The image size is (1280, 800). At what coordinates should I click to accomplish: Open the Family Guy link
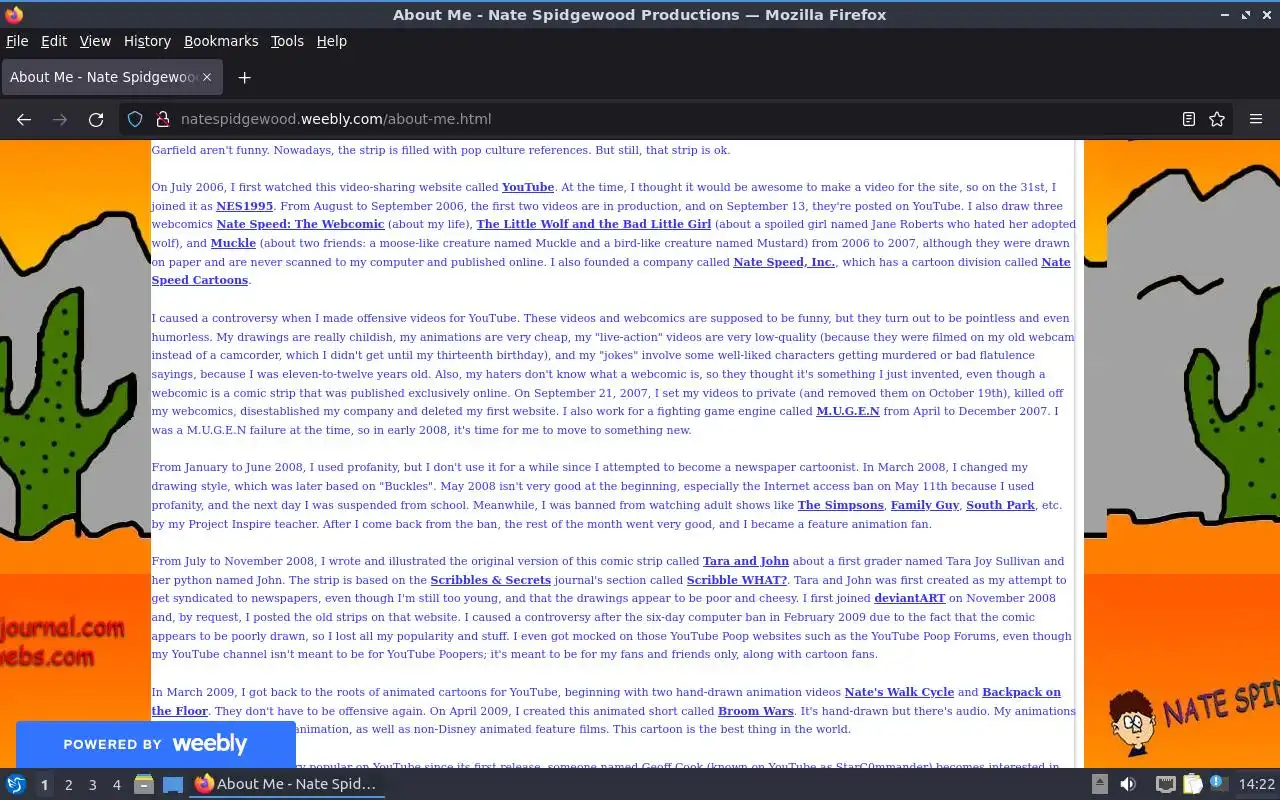925,505
